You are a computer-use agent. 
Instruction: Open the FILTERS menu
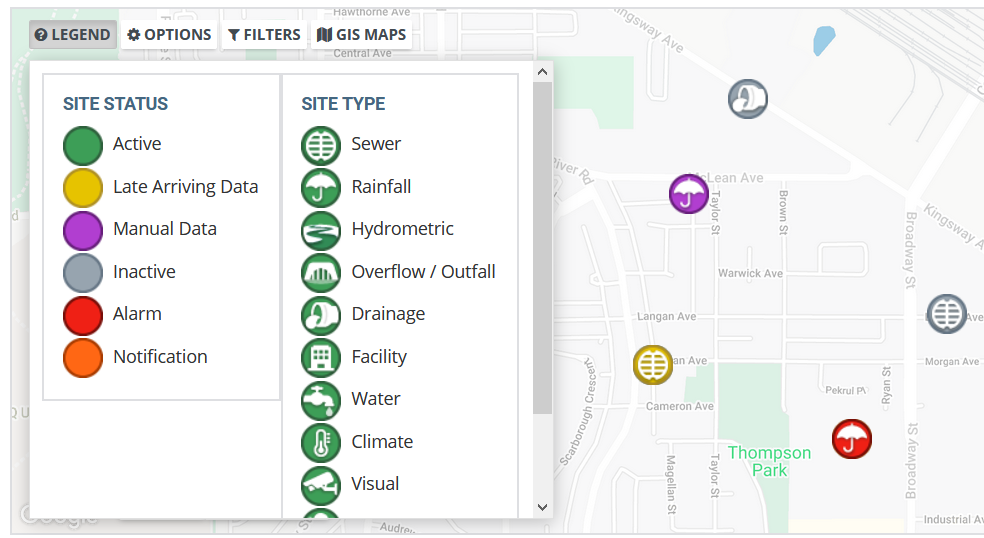264,35
